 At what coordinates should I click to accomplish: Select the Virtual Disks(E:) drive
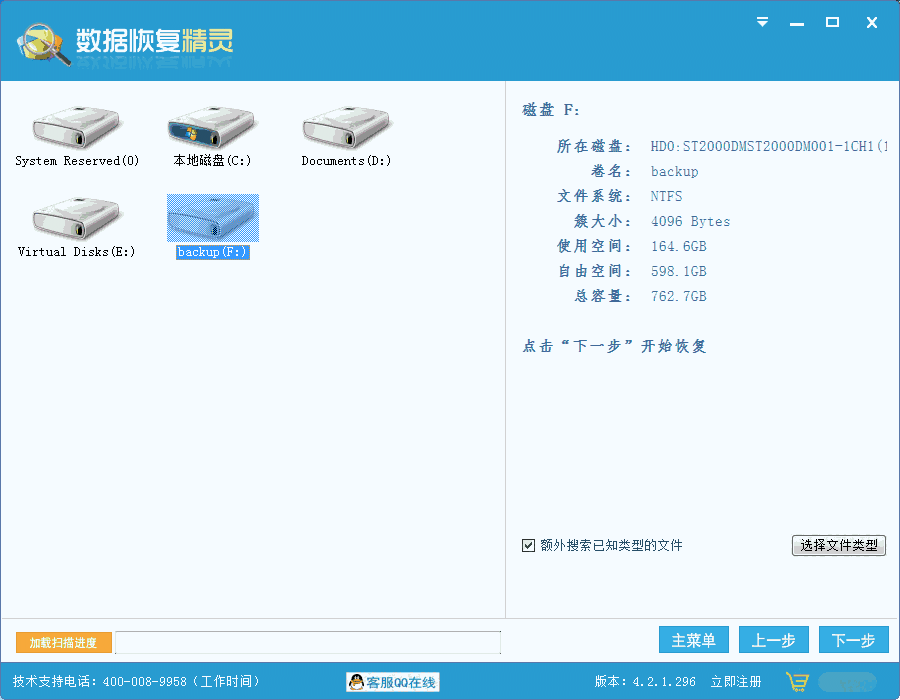click(x=76, y=218)
